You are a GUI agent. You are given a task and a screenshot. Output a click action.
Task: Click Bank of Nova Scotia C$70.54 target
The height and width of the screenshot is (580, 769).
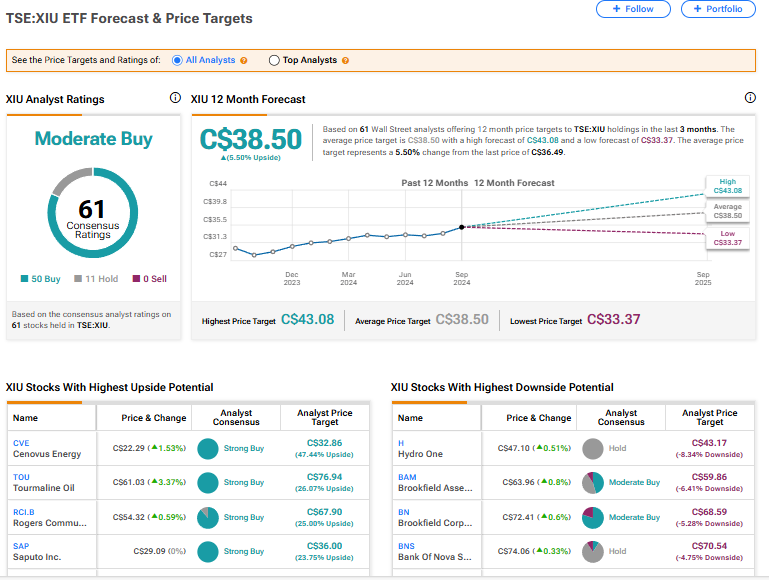point(709,546)
